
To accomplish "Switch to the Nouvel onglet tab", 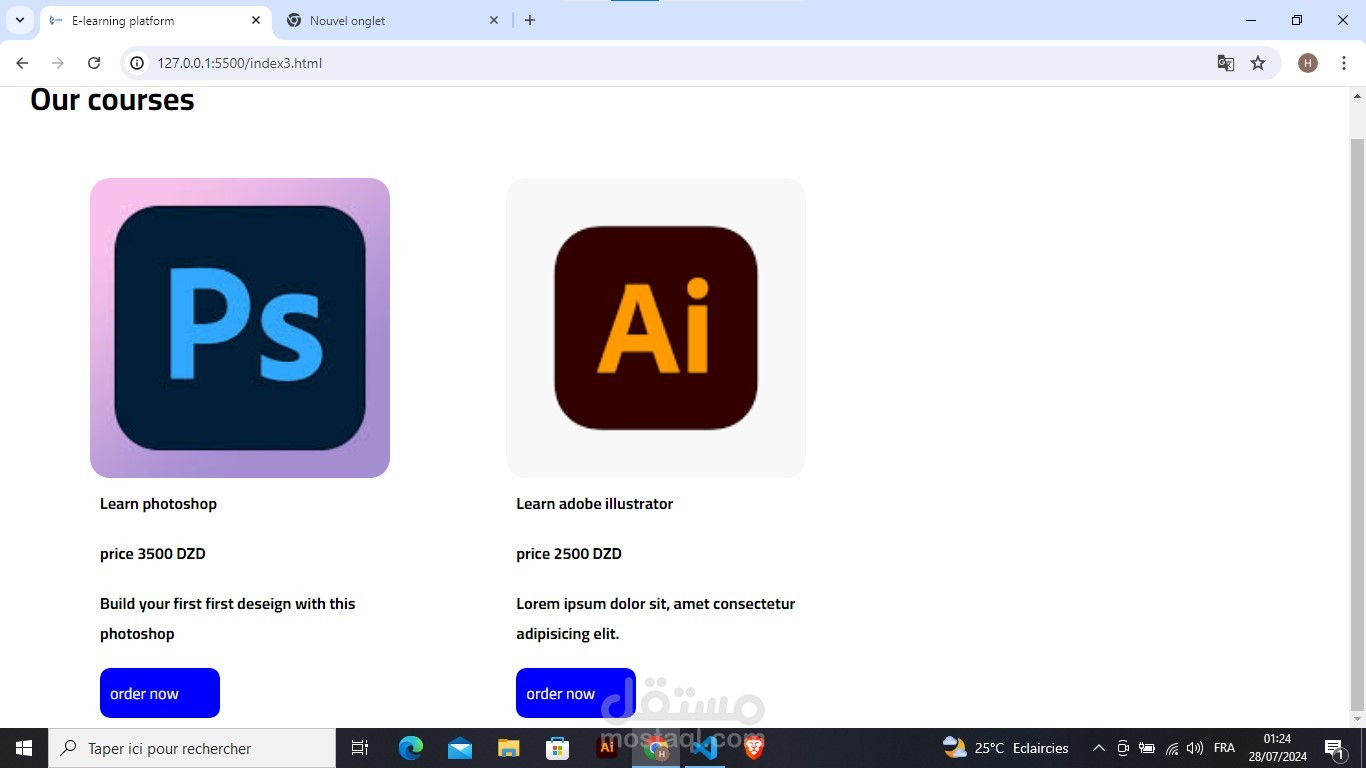I will pyautogui.click(x=393, y=20).
